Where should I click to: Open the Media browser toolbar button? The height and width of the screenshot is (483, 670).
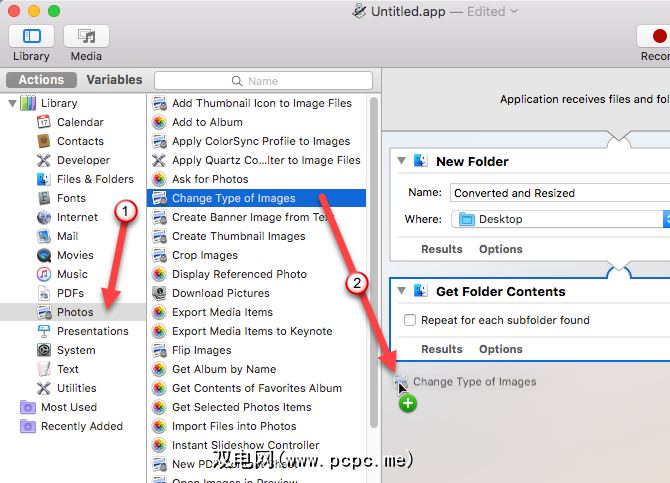pyautogui.click(x=86, y=36)
